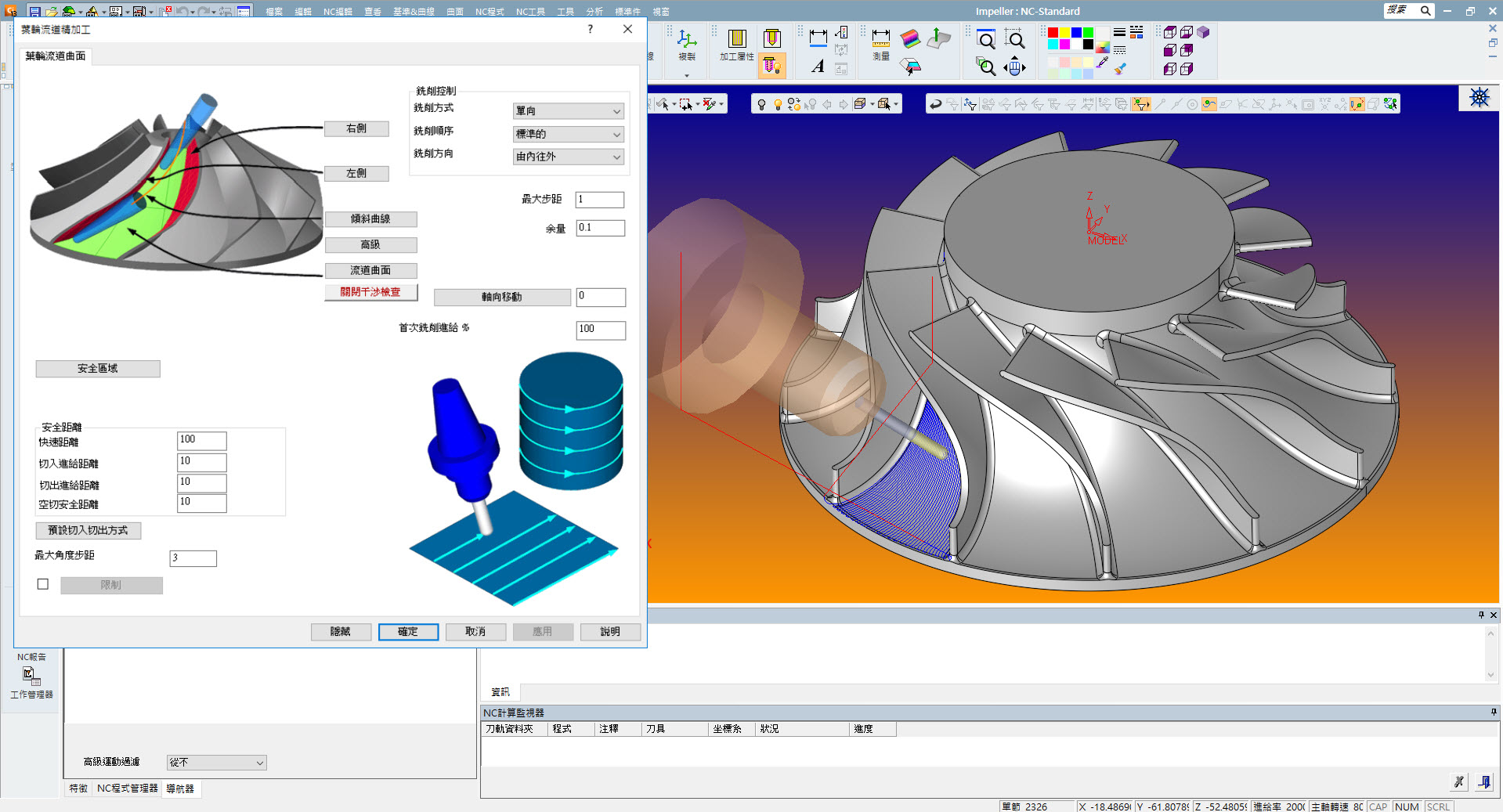Click the eyedropper color picker icon
Screen dimensions: 1503x812
(1102, 63)
